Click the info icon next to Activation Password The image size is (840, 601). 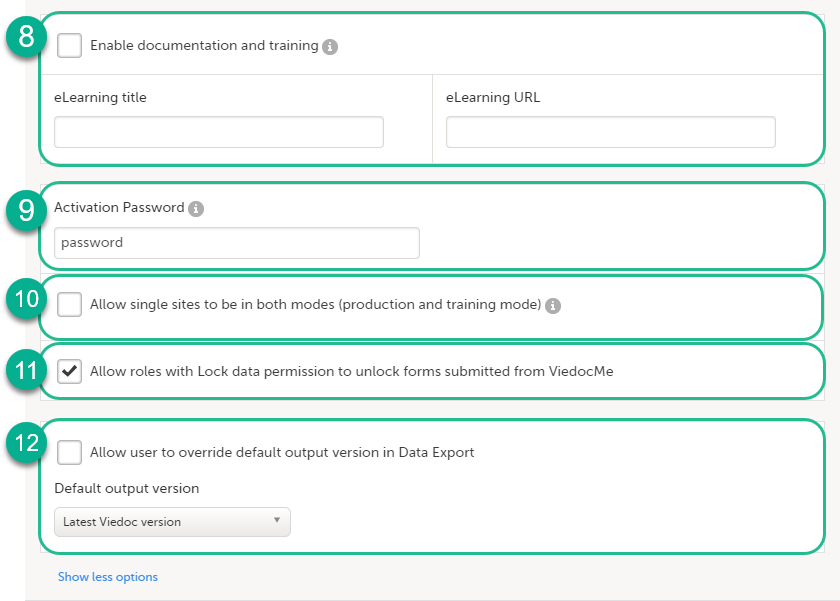click(196, 208)
